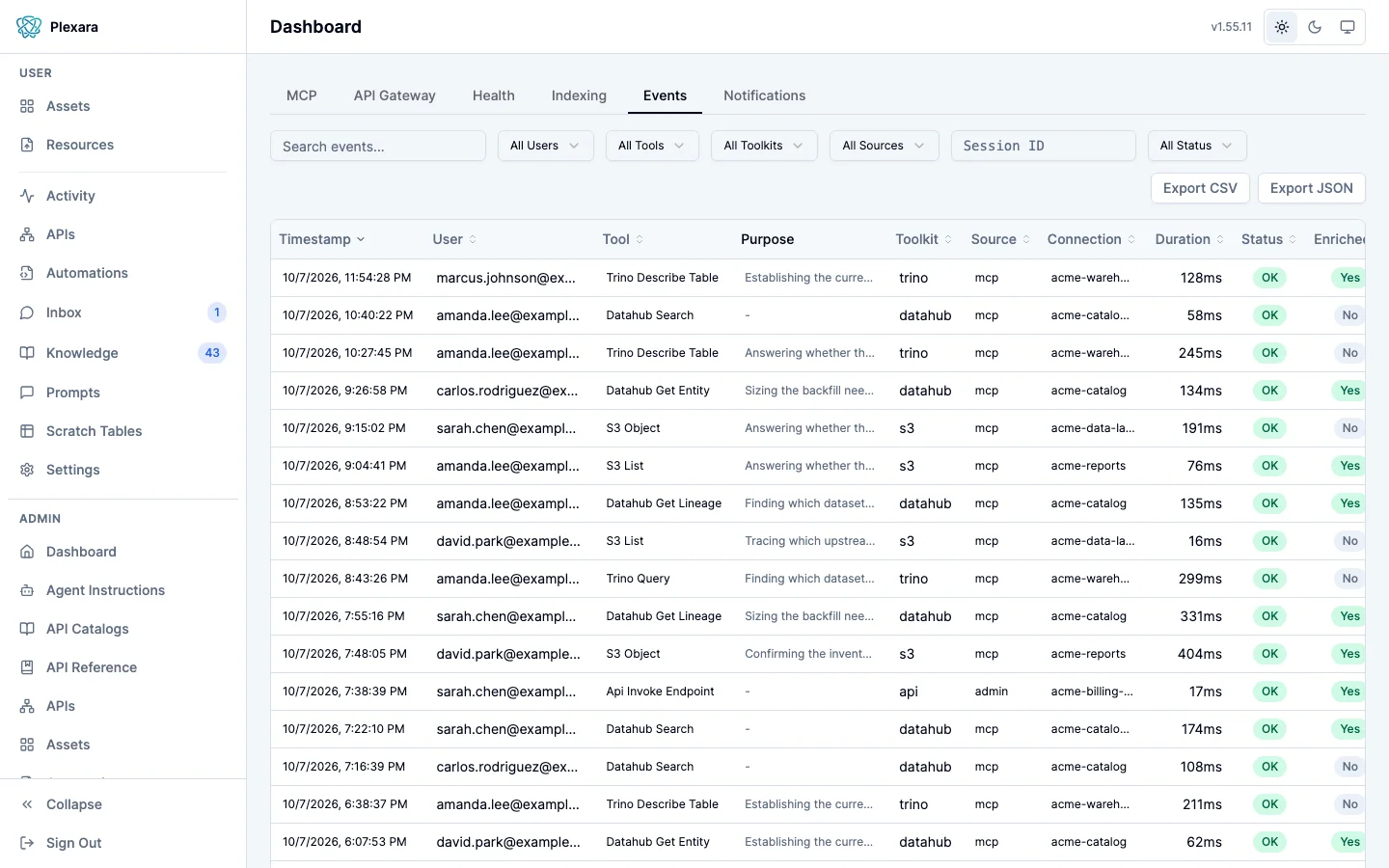This screenshot has width=1389, height=868.
Task: Sort the table by User column
Action: tap(454, 239)
